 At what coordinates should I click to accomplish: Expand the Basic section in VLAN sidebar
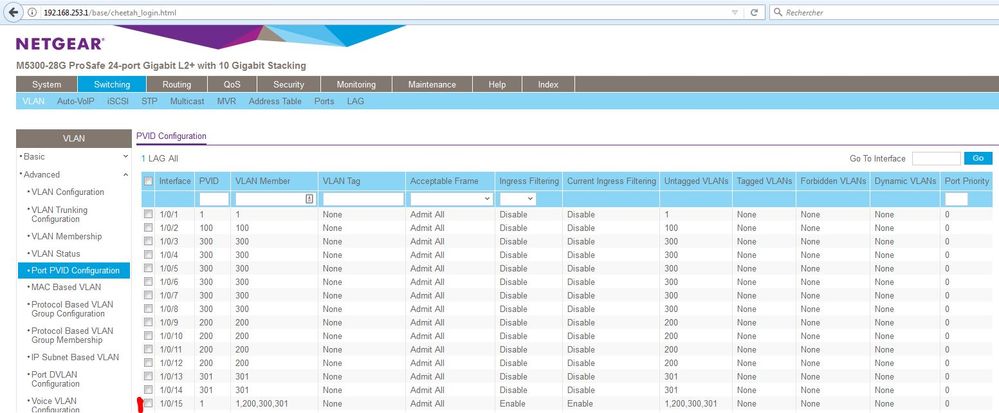125,157
